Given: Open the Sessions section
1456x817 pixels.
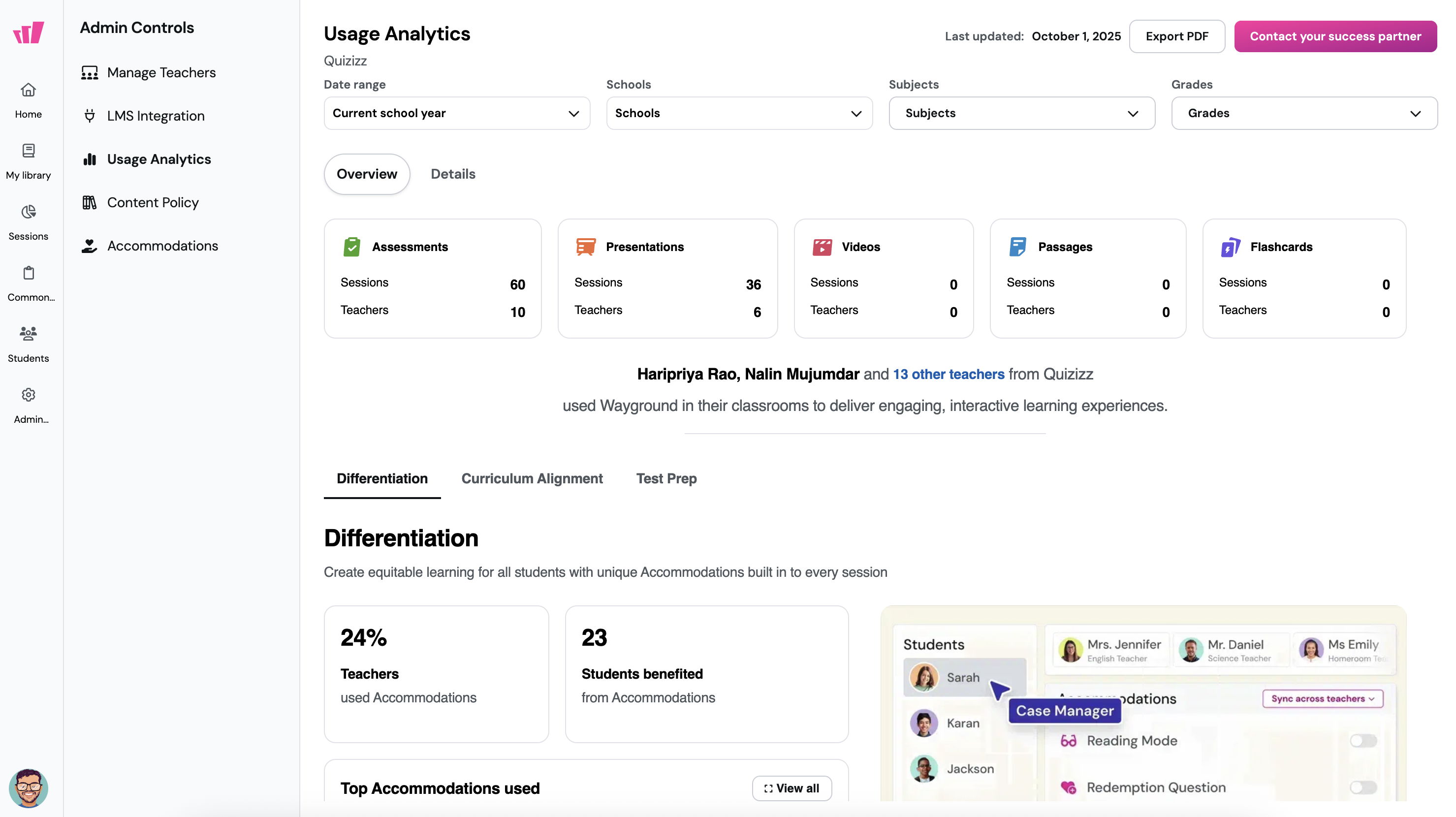Looking at the screenshot, I should (28, 221).
